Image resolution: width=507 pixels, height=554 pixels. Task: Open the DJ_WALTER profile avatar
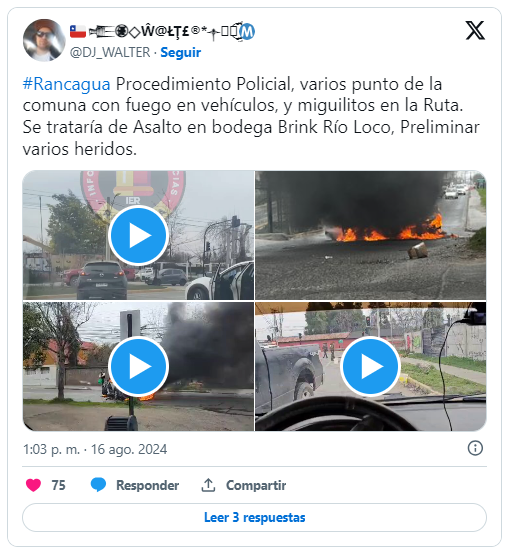tap(44, 40)
